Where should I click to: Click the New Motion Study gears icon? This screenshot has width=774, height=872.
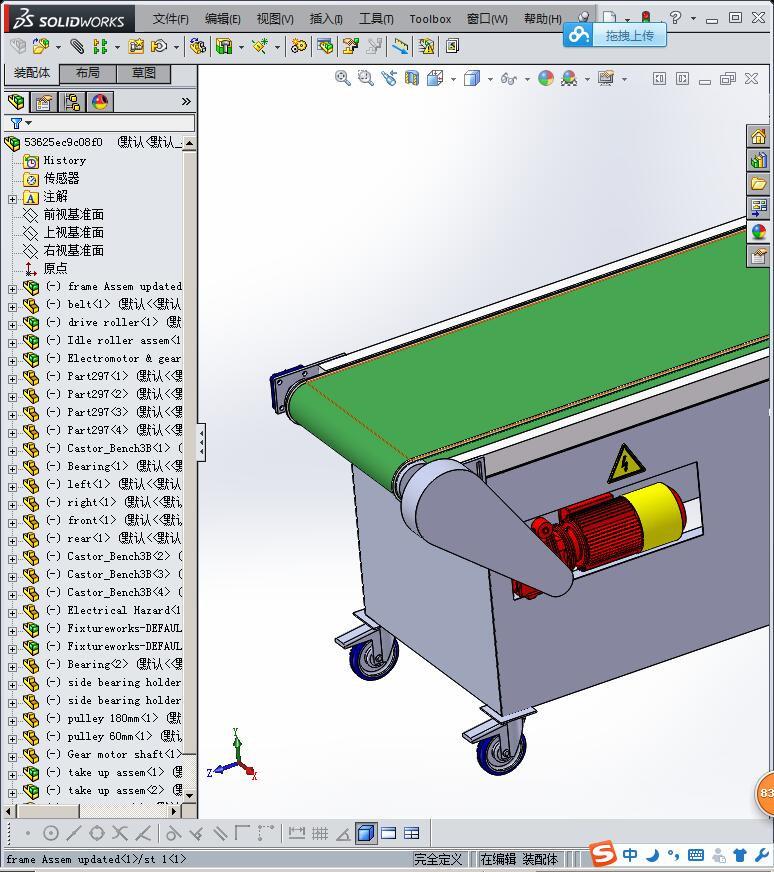coord(299,46)
